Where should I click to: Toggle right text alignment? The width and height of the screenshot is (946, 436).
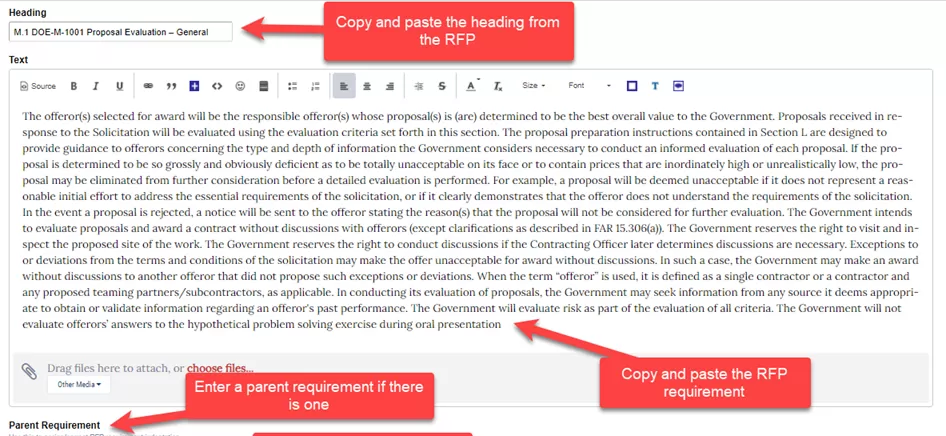tap(389, 86)
